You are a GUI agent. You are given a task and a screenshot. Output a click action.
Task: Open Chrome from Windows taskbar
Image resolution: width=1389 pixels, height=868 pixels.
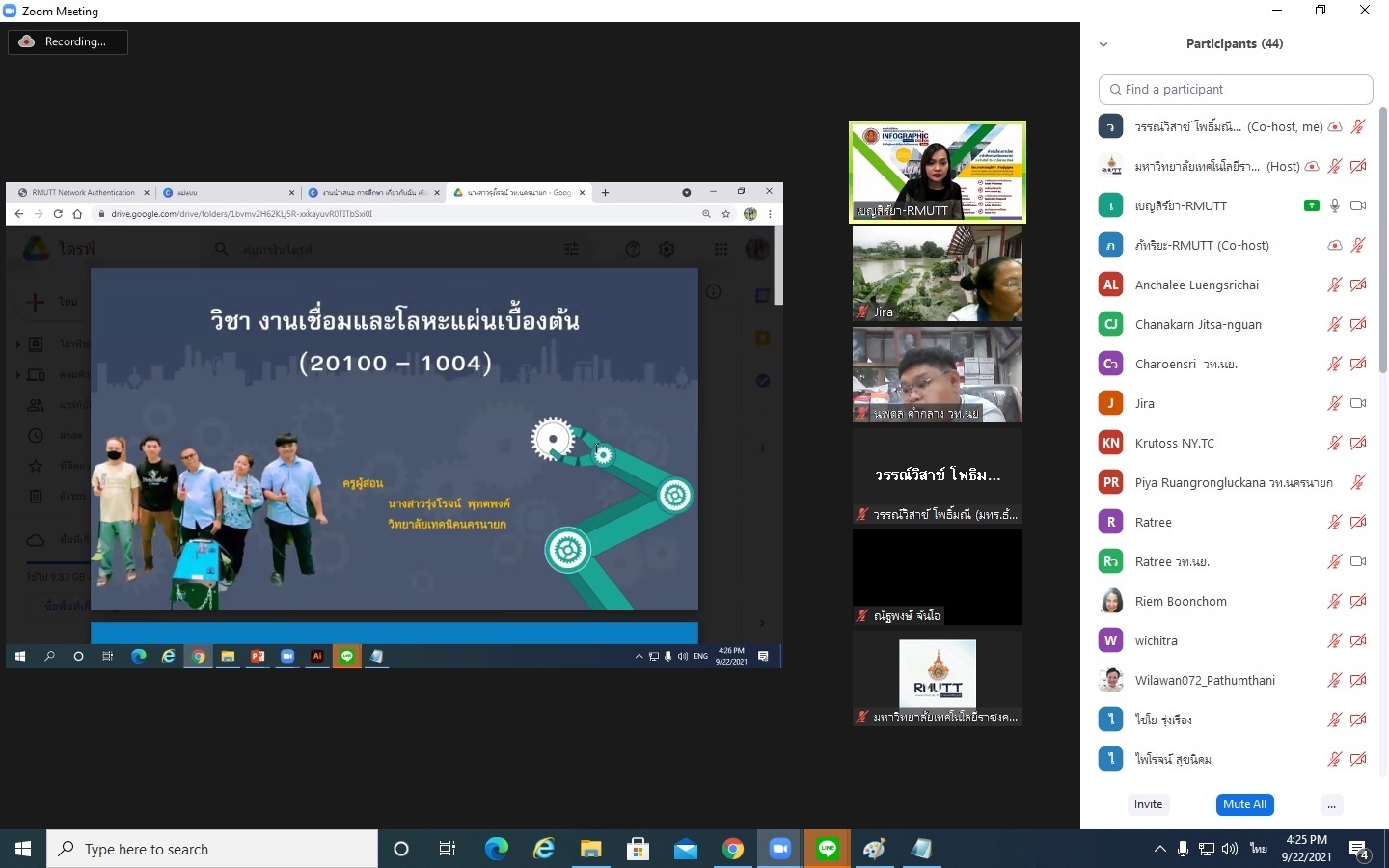tap(733, 849)
